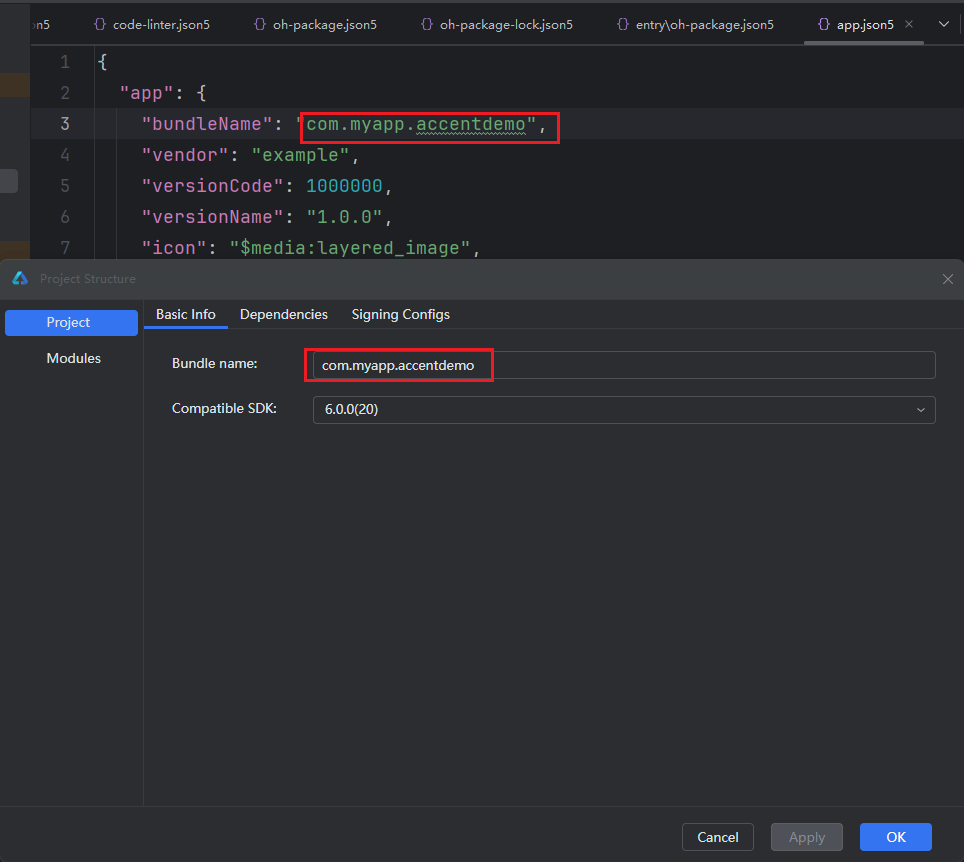Open the Compatible SDK dropdown
The image size is (964, 862).
pos(624,410)
